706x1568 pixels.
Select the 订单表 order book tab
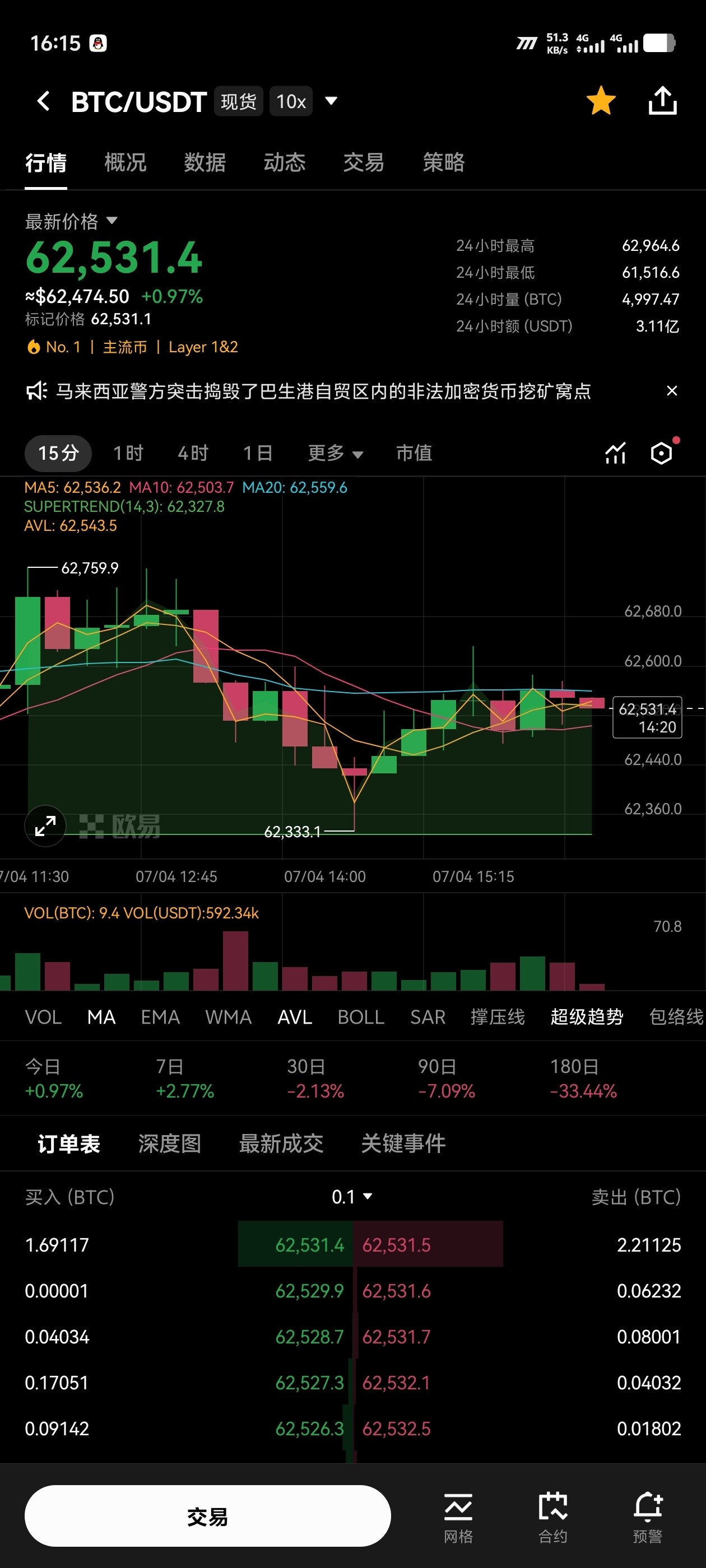69,1144
